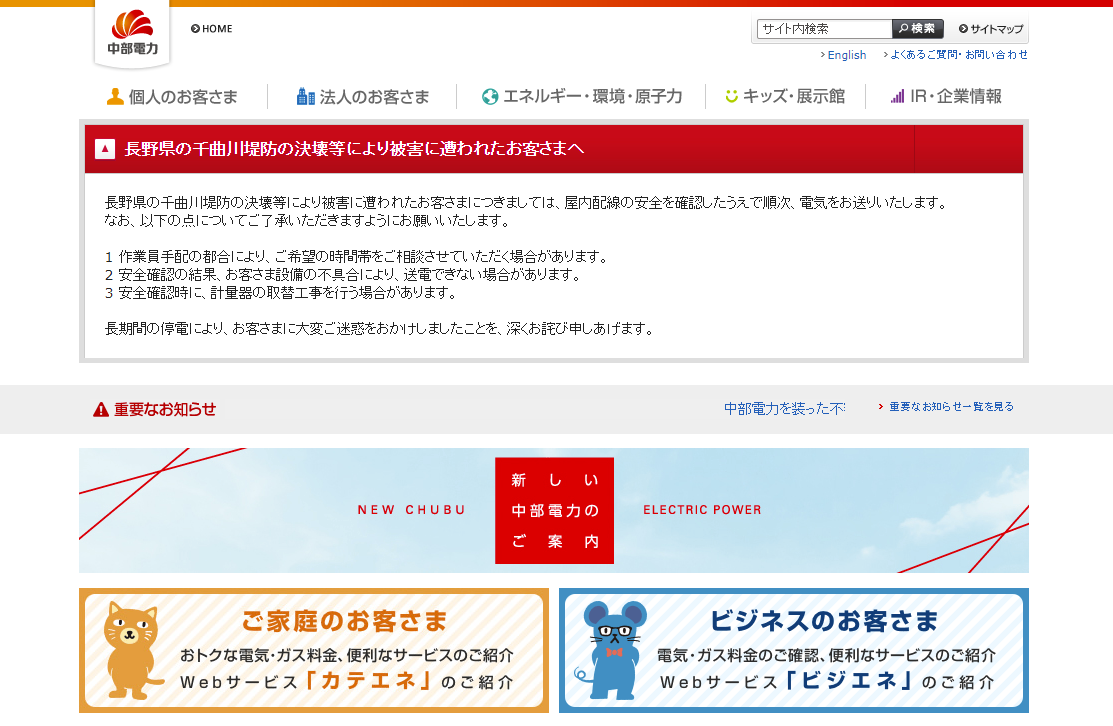Open the ご家庭のお客さま banner
Screen dimensions: 1113x726
coord(314,650)
